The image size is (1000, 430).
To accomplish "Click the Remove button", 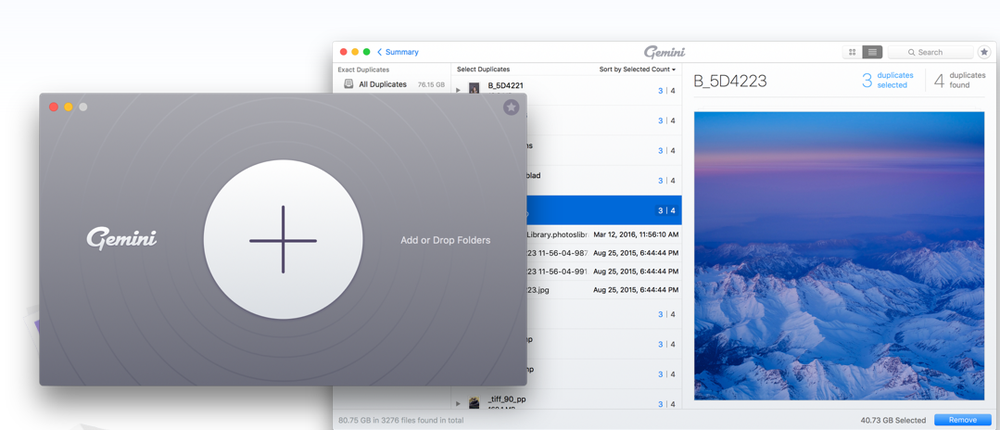I will tap(962, 420).
